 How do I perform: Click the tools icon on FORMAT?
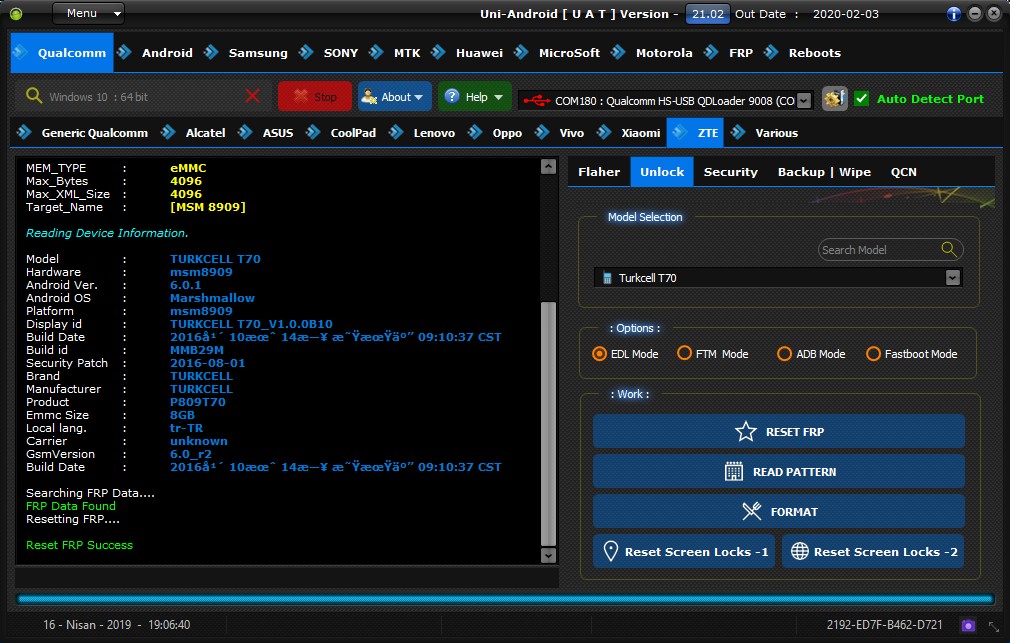(x=752, y=512)
